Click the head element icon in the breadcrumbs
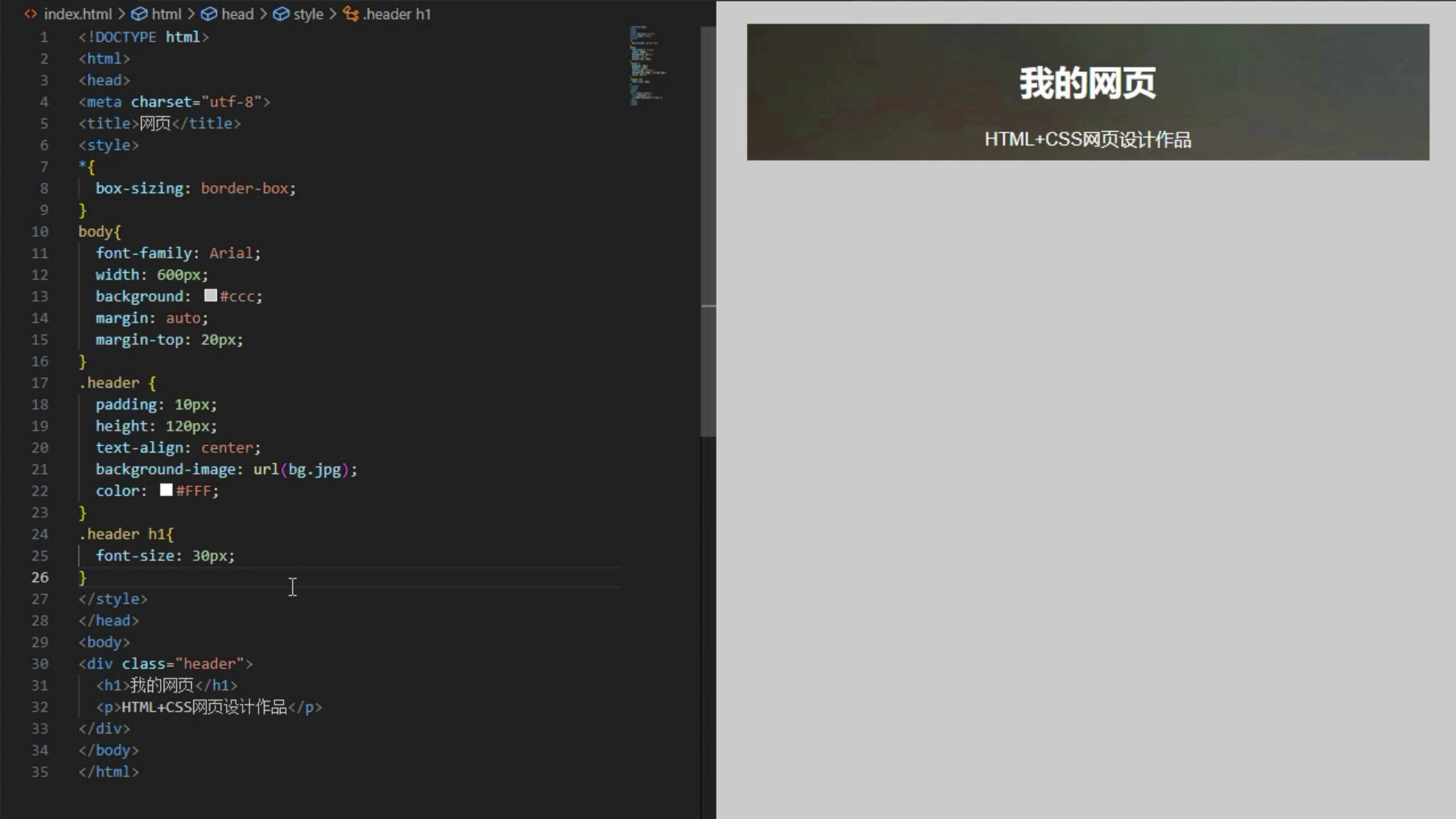 (x=209, y=14)
